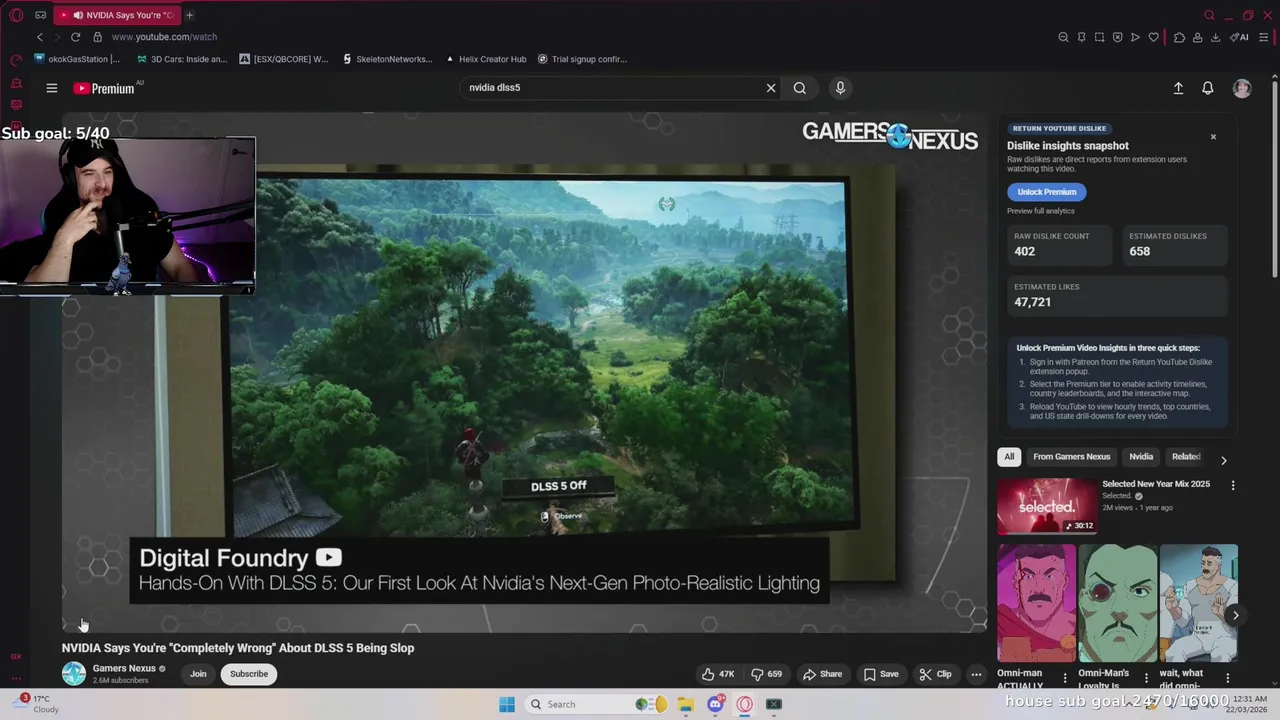This screenshot has width=1280, height=720.
Task: Open the 3D Cars: Inside bookmark
Action: point(182,59)
